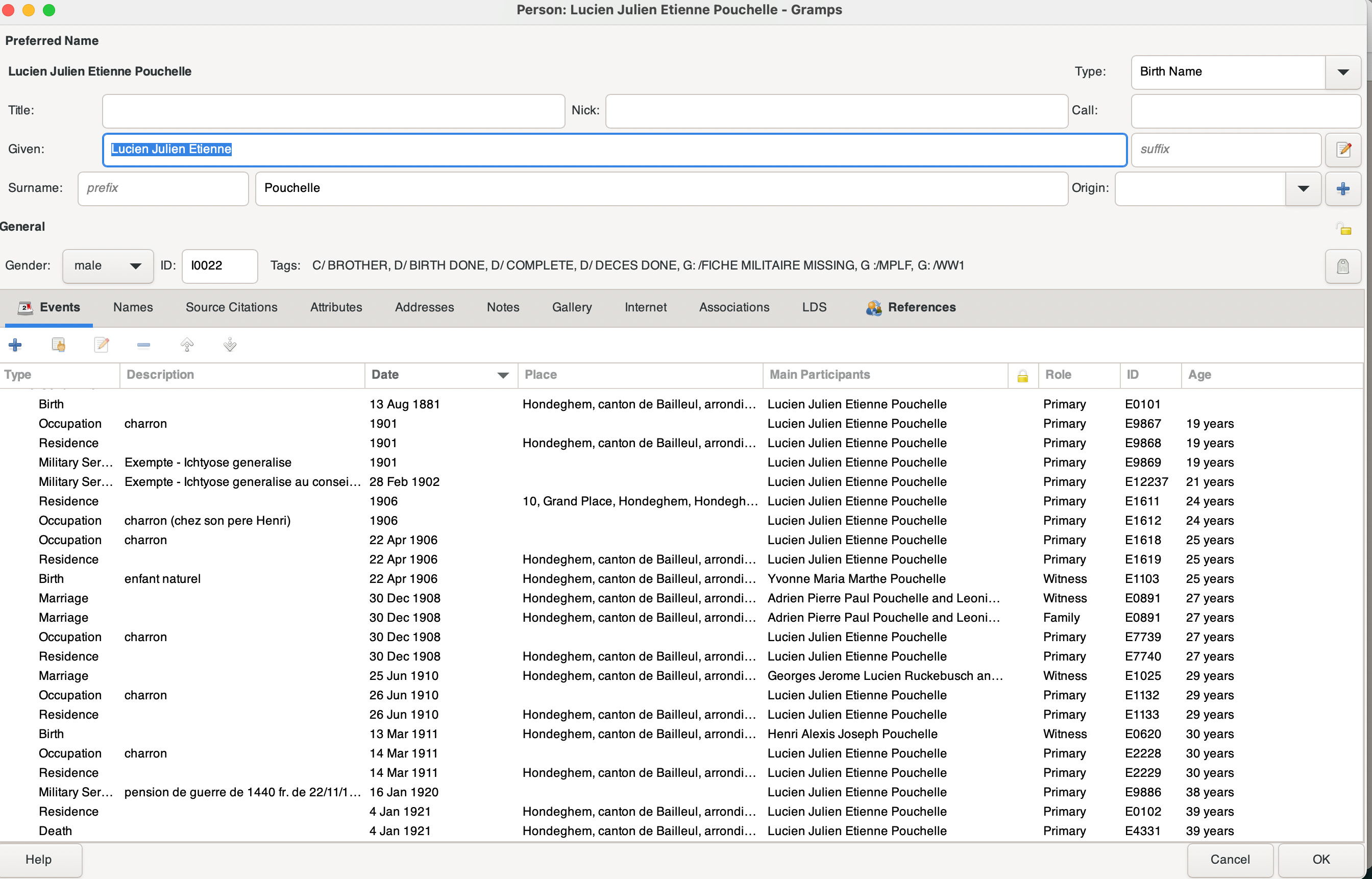
Task: Select Residence event E0102 on 4 Jan 1921
Action: (681, 812)
